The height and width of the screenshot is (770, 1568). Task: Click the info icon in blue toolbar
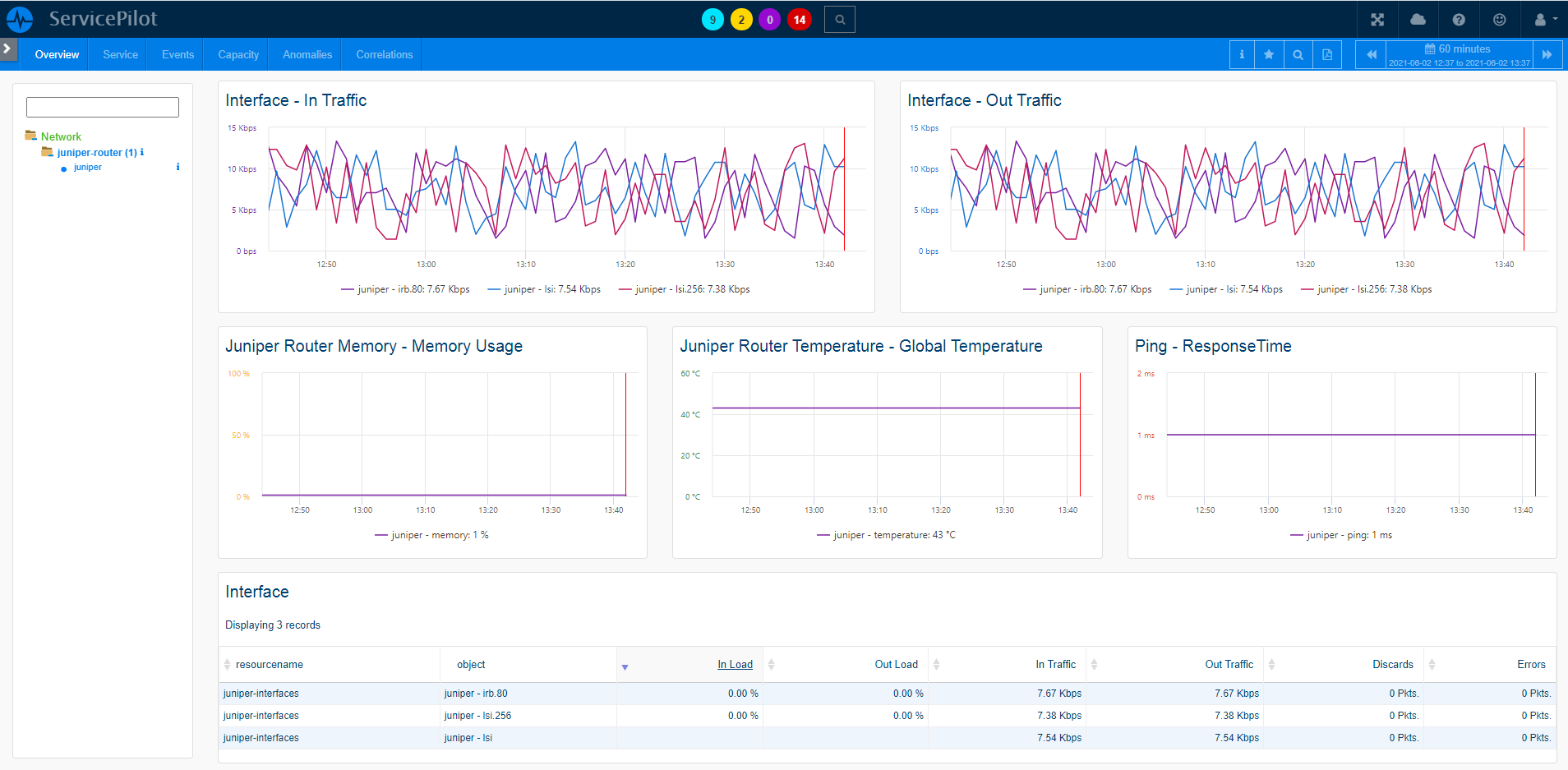click(x=1241, y=55)
